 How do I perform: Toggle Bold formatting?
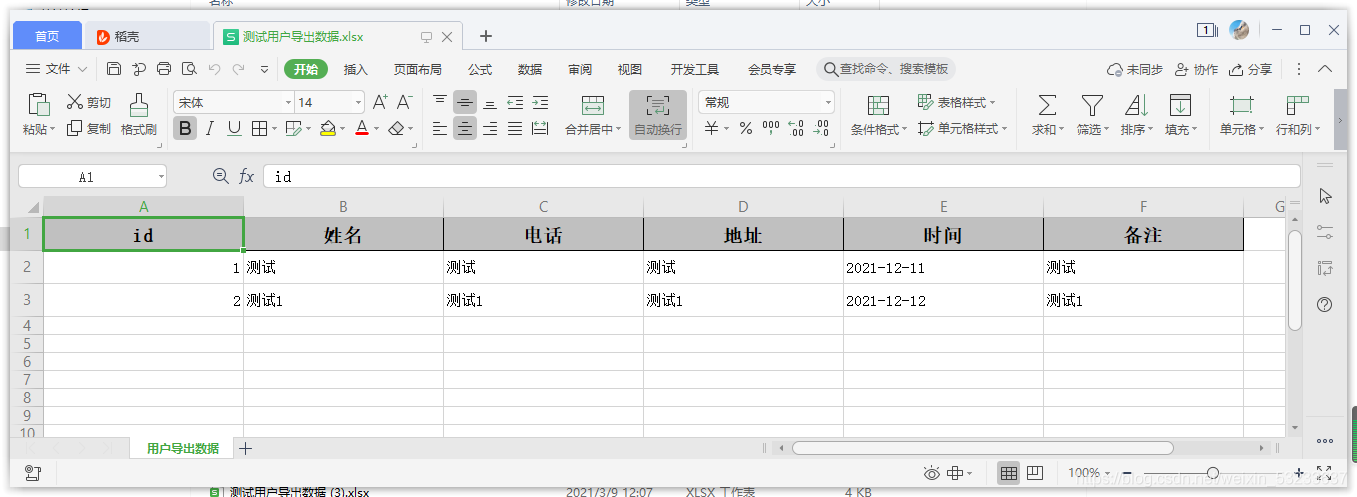click(185, 128)
